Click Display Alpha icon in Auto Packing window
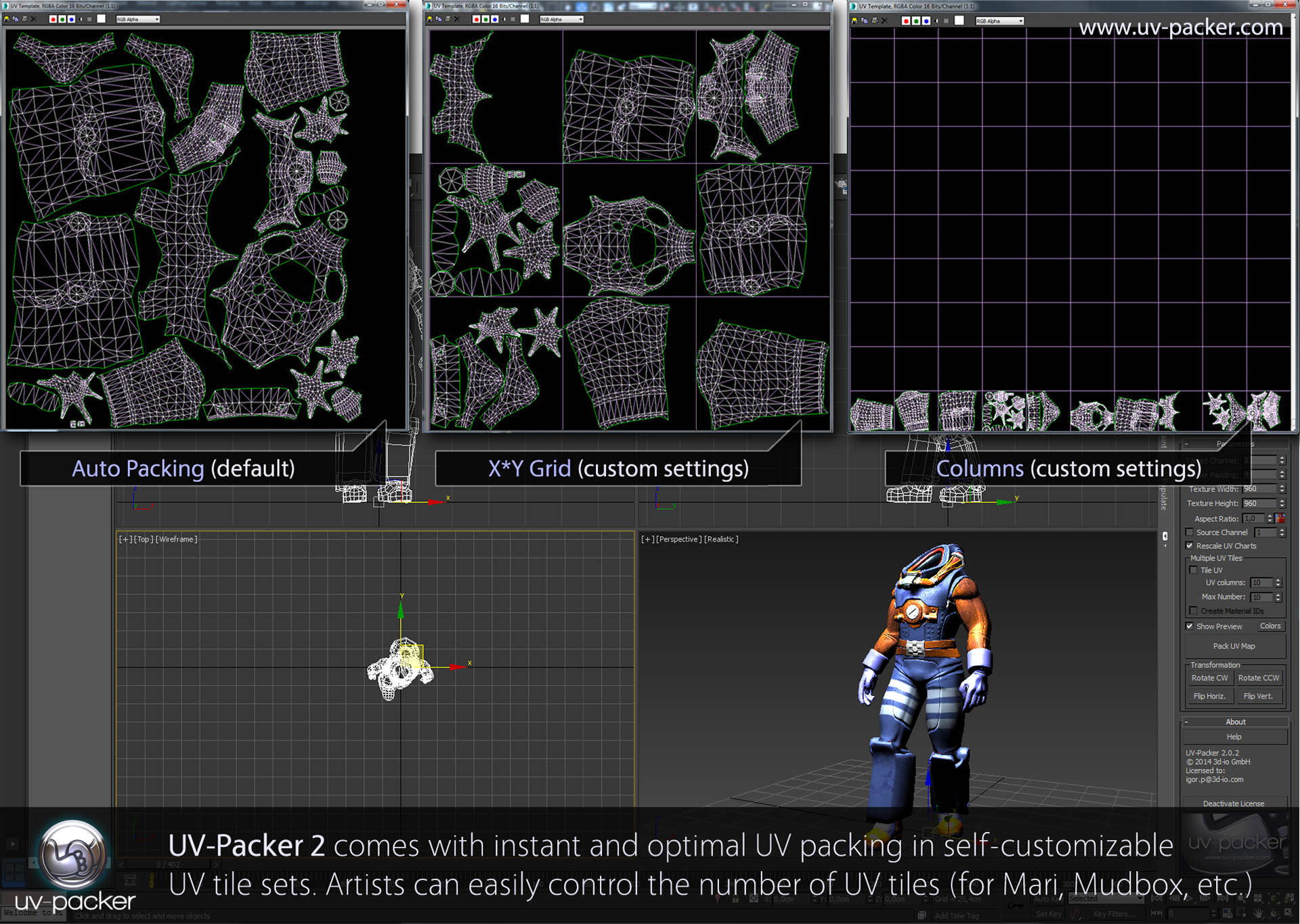1300x924 pixels. pyautogui.click(x=81, y=19)
